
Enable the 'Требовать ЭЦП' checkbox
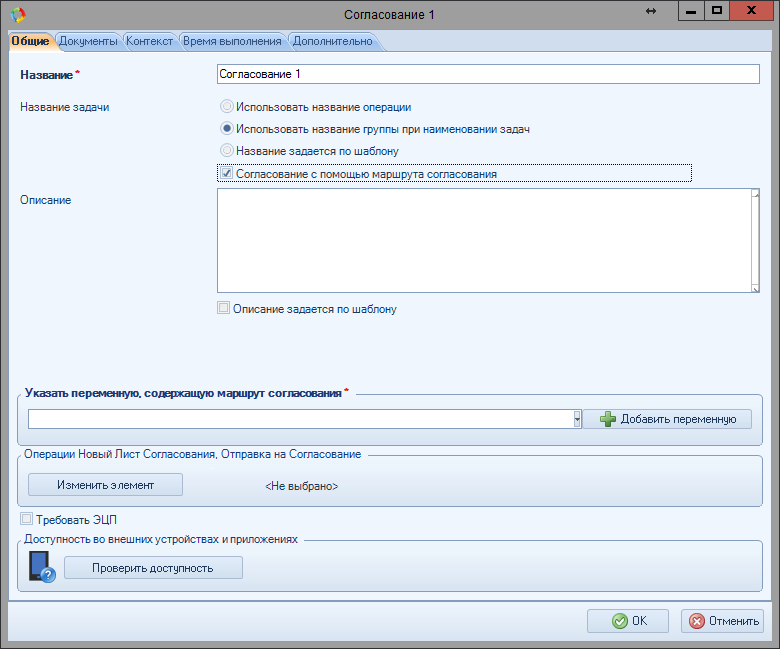click(x=27, y=520)
